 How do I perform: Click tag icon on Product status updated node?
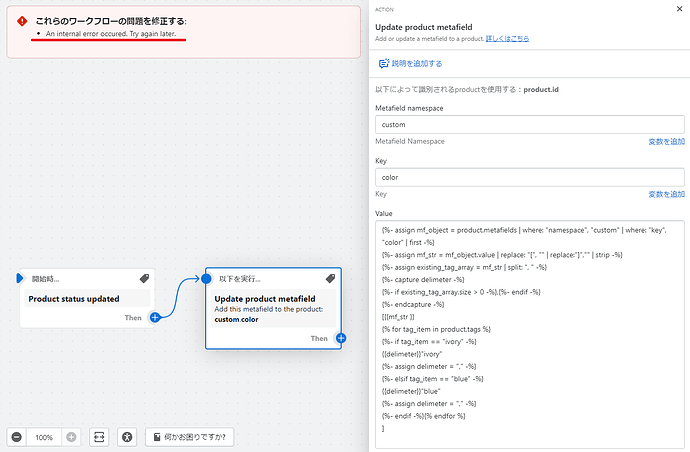(x=145, y=279)
